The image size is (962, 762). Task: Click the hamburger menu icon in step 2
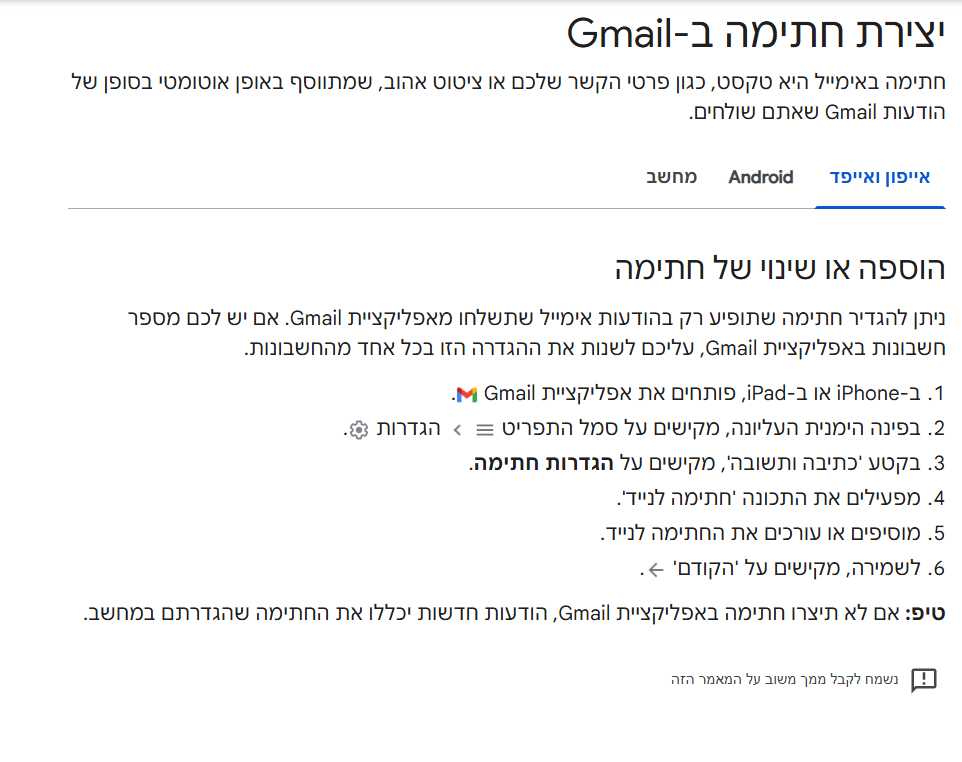point(484,430)
